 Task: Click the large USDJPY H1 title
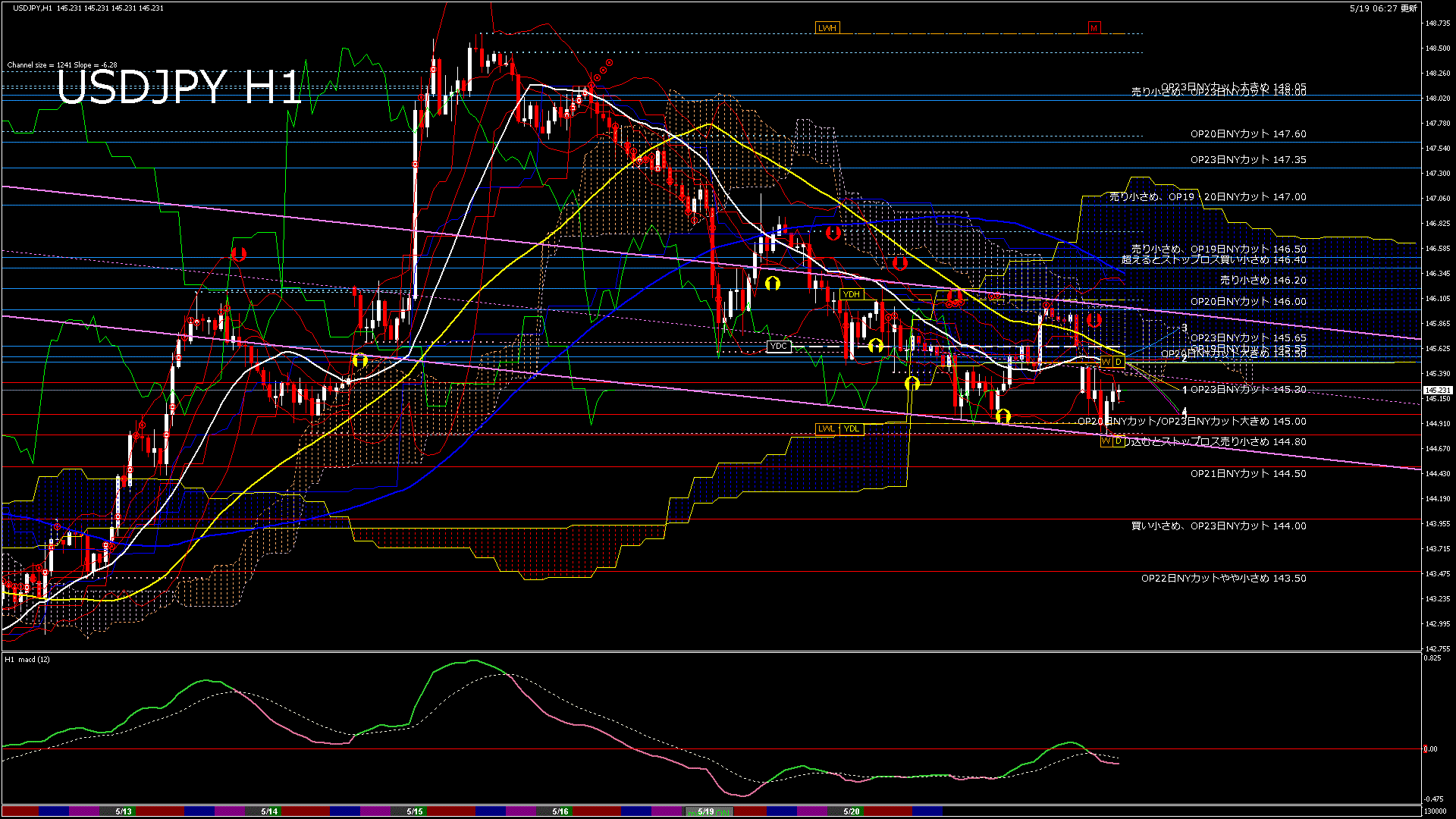pyautogui.click(x=179, y=87)
